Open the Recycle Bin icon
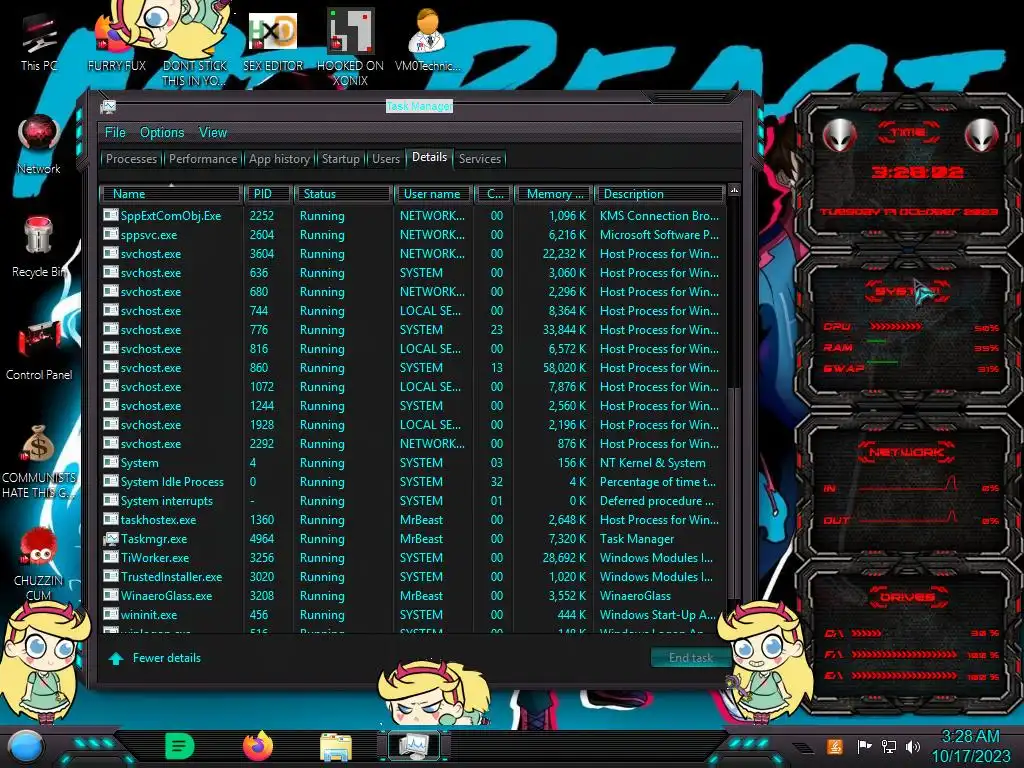 (39, 247)
